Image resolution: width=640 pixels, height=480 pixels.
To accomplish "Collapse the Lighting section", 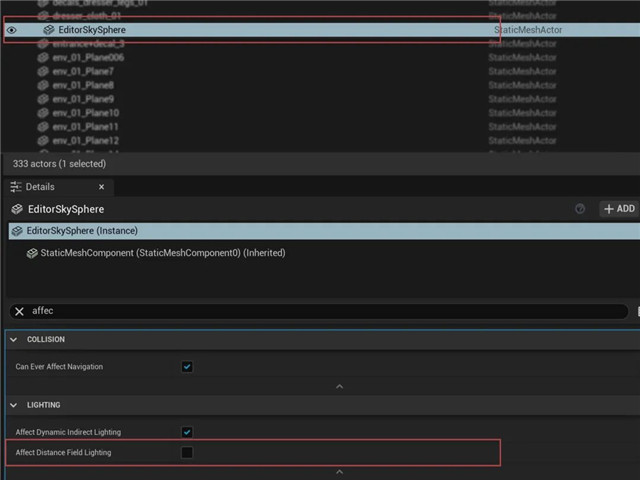I will (14, 405).
